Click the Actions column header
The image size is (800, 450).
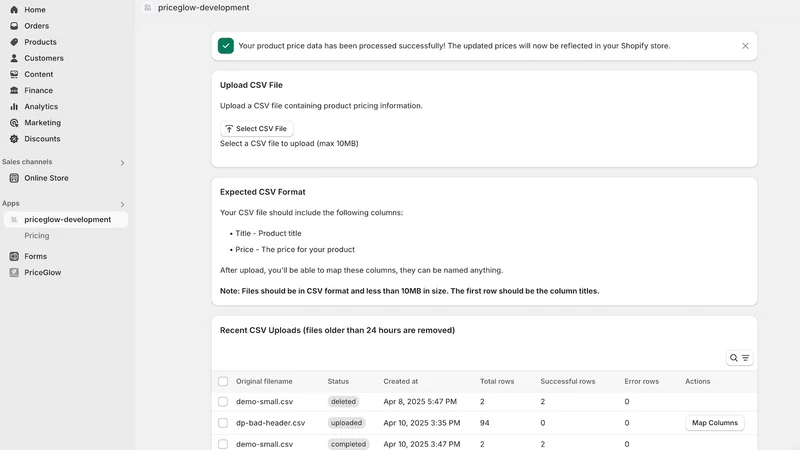pyautogui.click(x=697, y=381)
